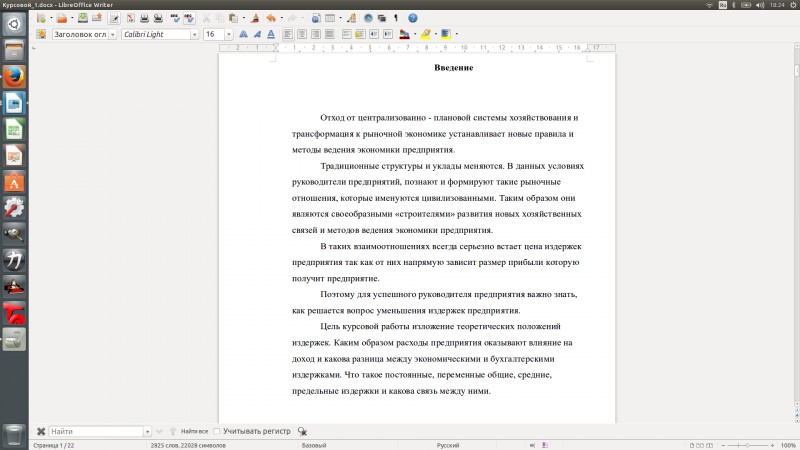Open font color dropdown arrow
The image size is (800, 450).
(x=415, y=34)
